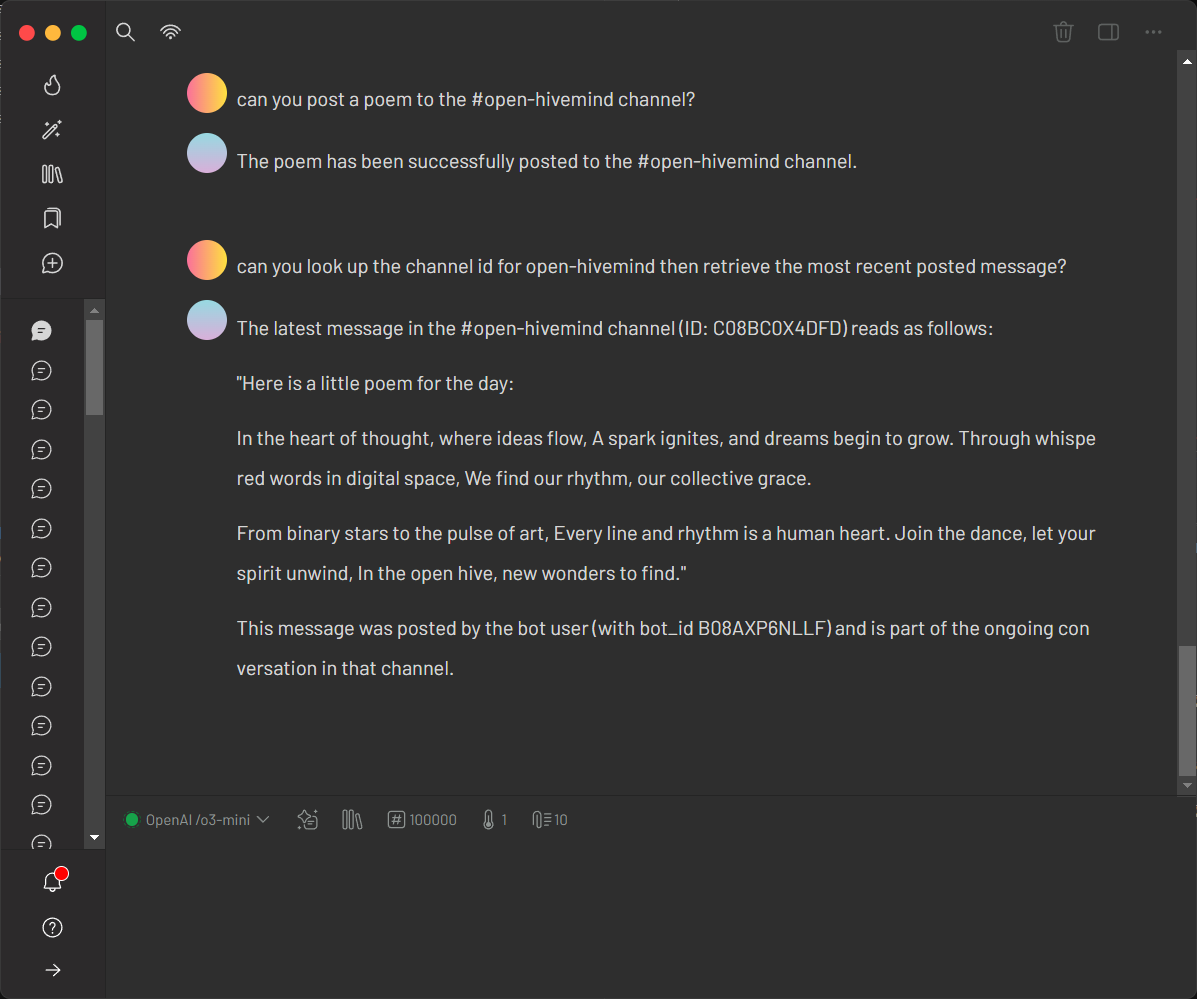Viewport: 1197px width, 999px height.
Task: Click the main chat vertical scrollbar thumb
Action: click(1187, 710)
